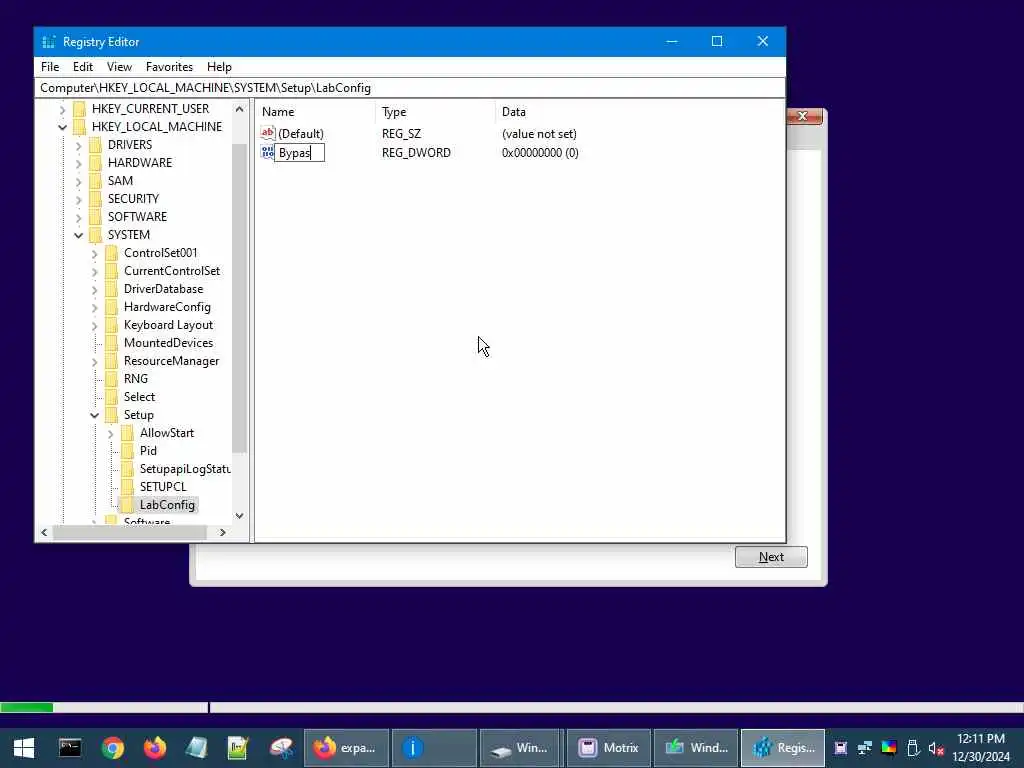Open the Help menu
Screen dimensions: 1024x768
click(x=219, y=67)
